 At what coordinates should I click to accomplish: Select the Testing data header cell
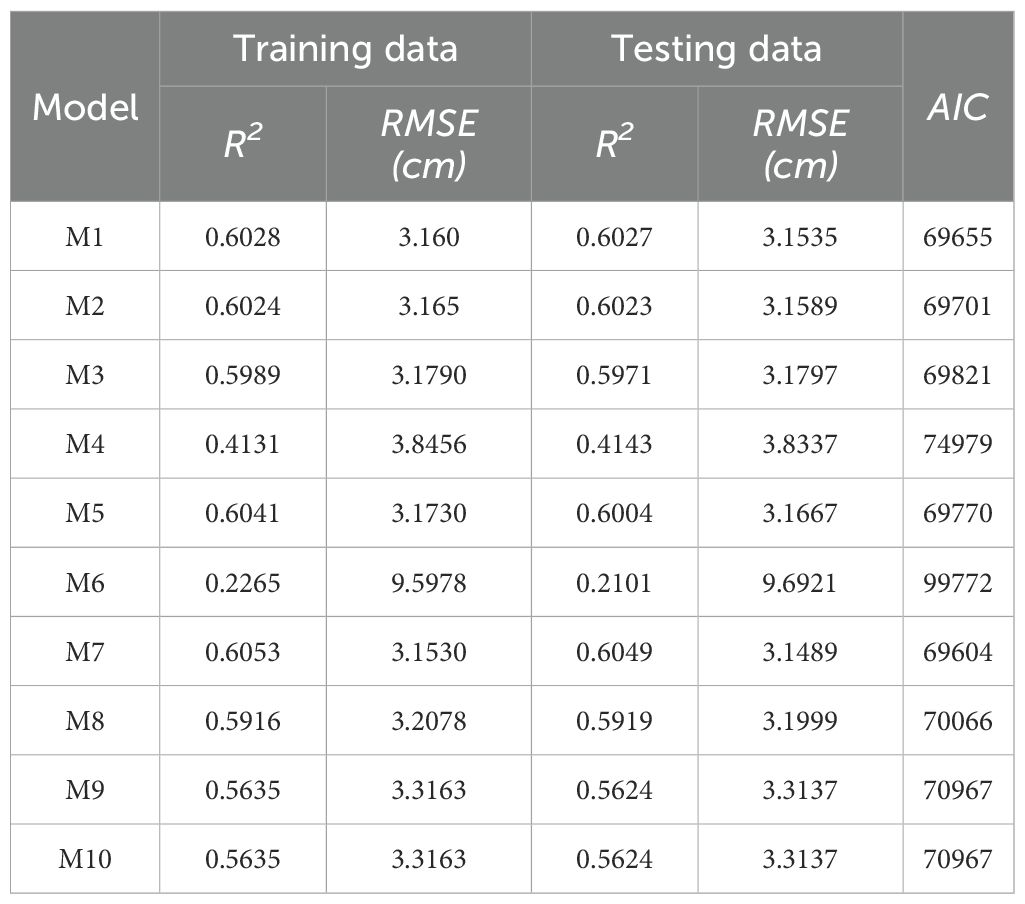point(716,49)
